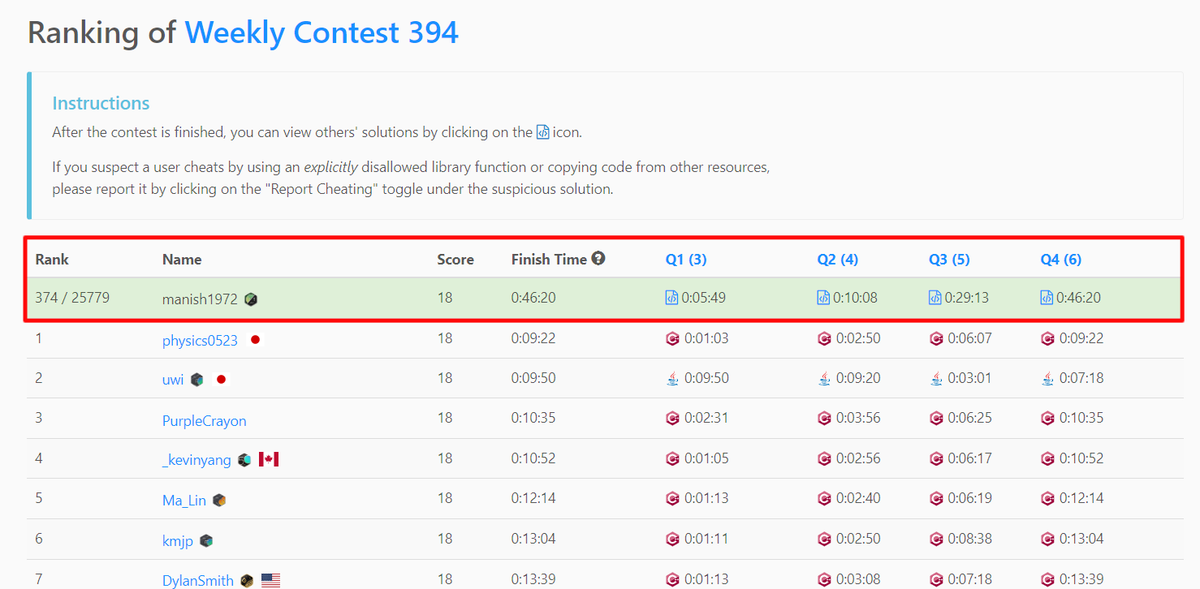Image resolution: width=1200 pixels, height=589 pixels.
Task: View Ma_Lin's Q3 C++ solution icon
Action: tap(936, 498)
